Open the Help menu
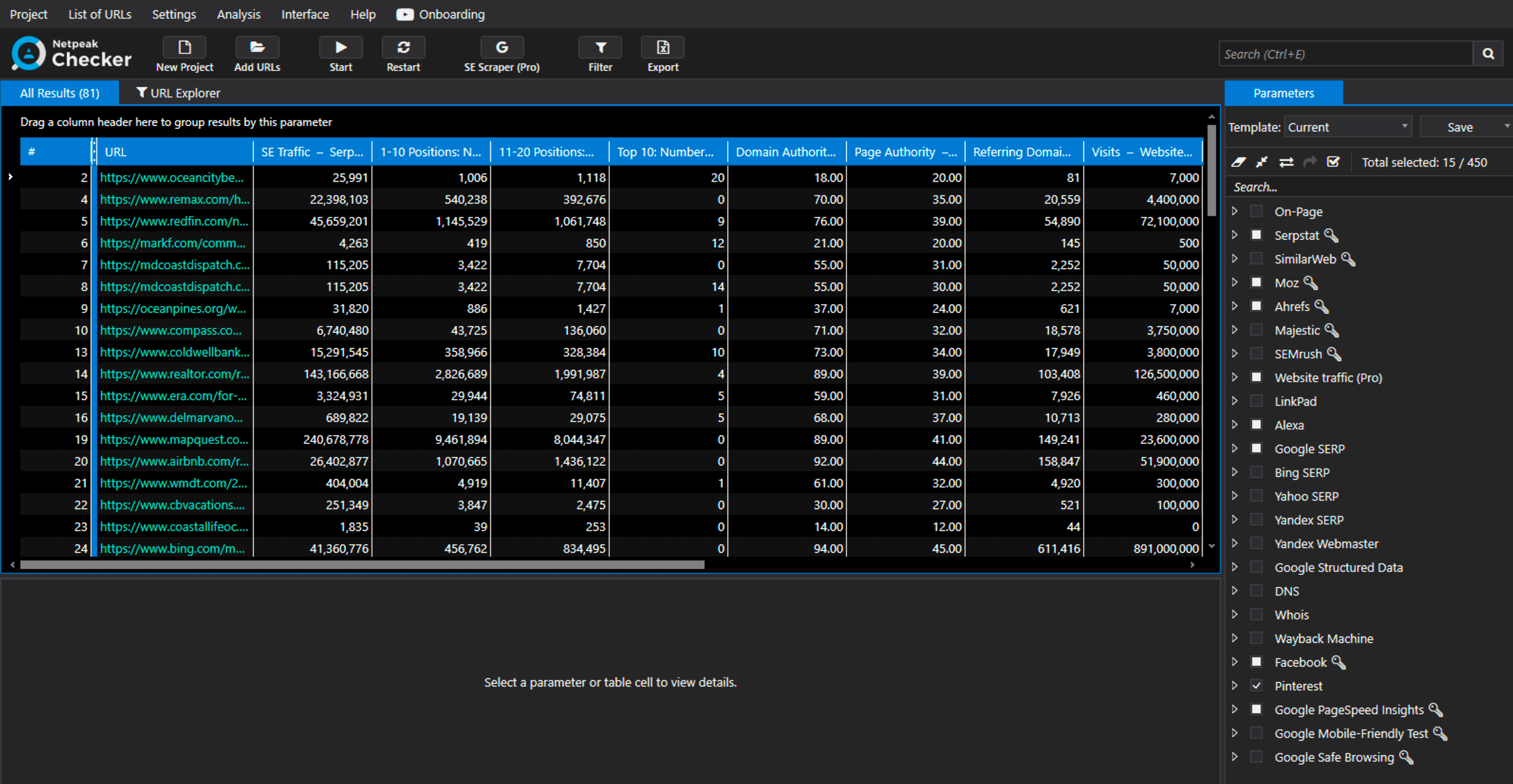The height and width of the screenshot is (784, 1513). tap(362, 15)
